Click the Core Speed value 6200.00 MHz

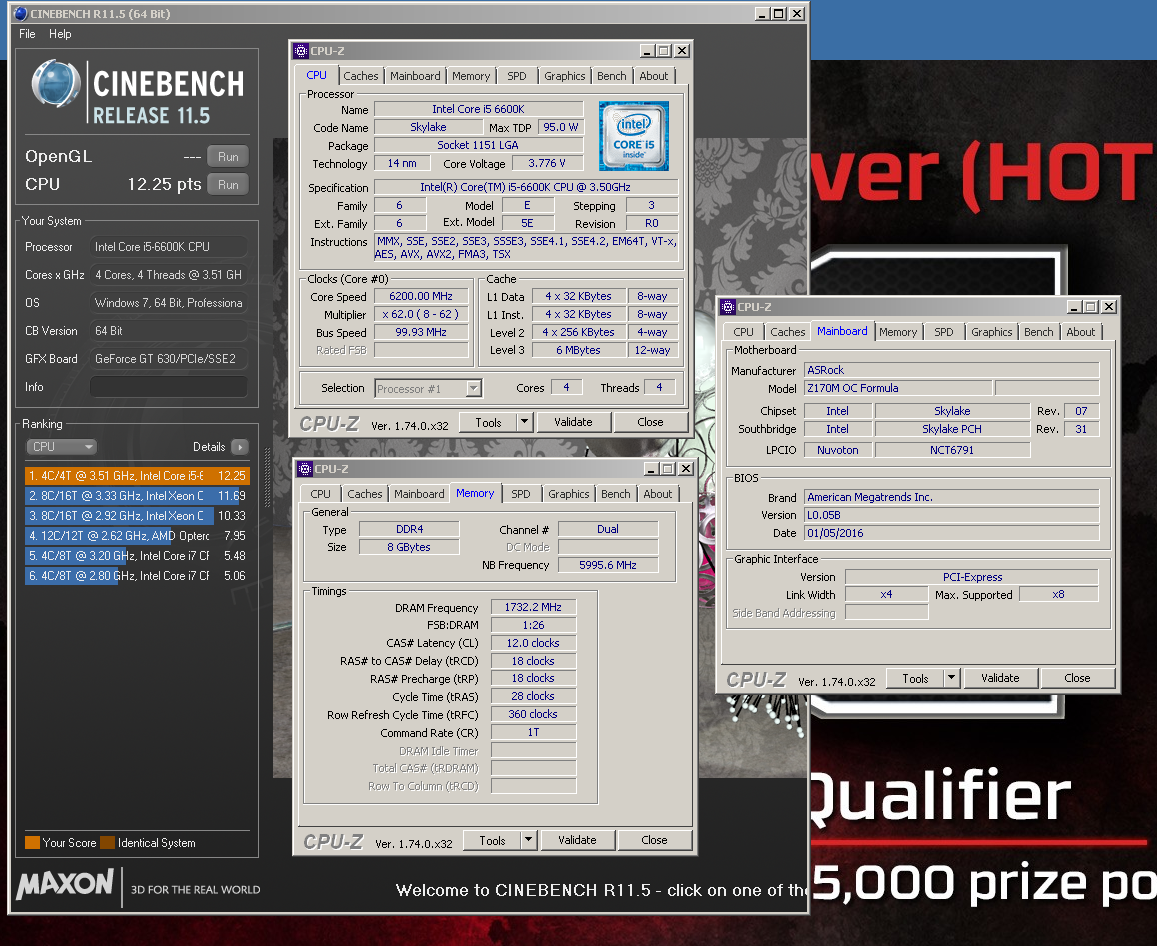tap(421, 296)
